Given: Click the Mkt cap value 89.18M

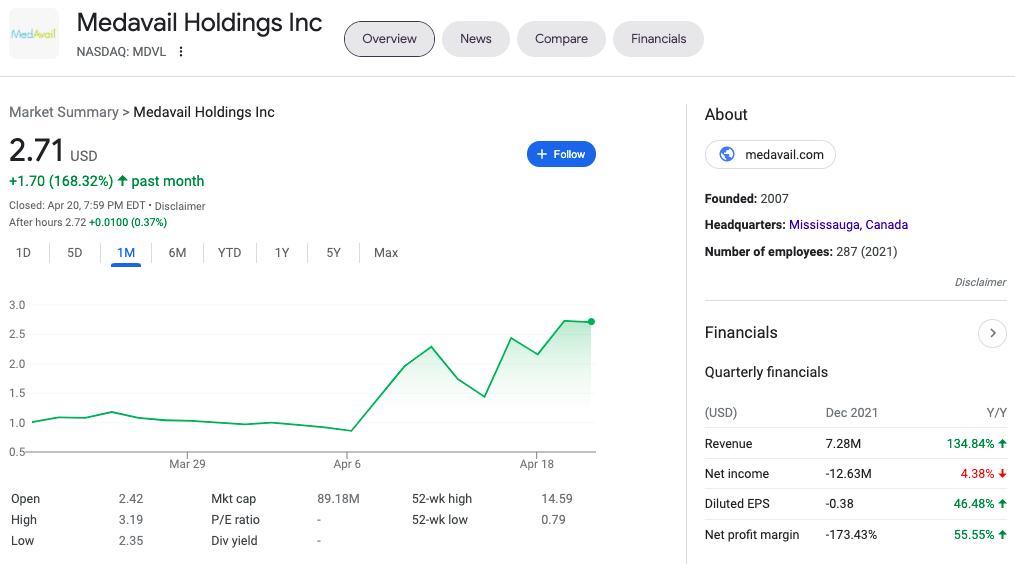Looking at the screenshot, I should [x=338, y=499].
